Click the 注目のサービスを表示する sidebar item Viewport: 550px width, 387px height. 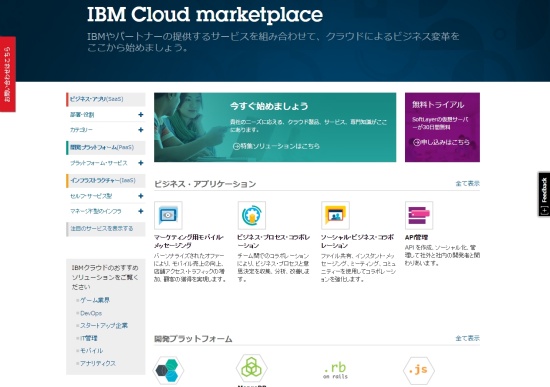point(106,229)
